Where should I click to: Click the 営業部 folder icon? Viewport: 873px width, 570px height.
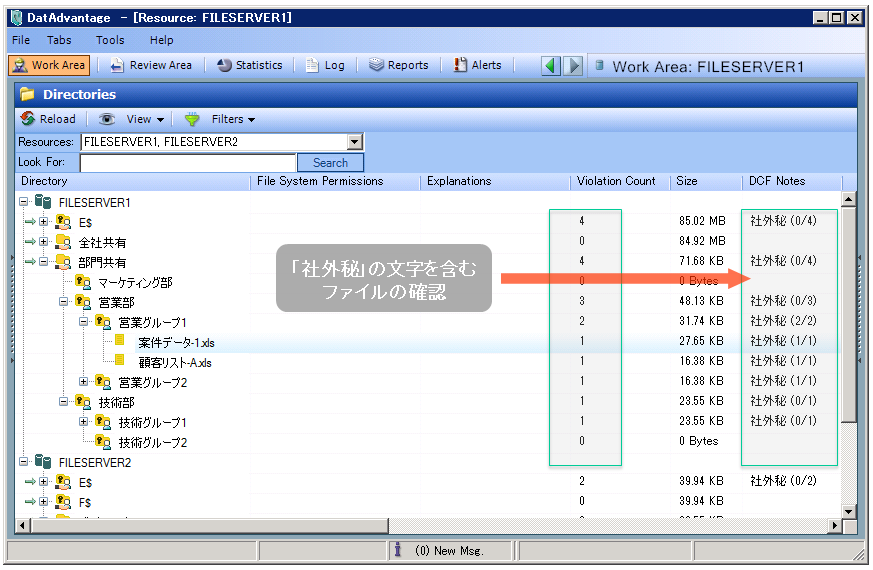[x=83, y=302]
